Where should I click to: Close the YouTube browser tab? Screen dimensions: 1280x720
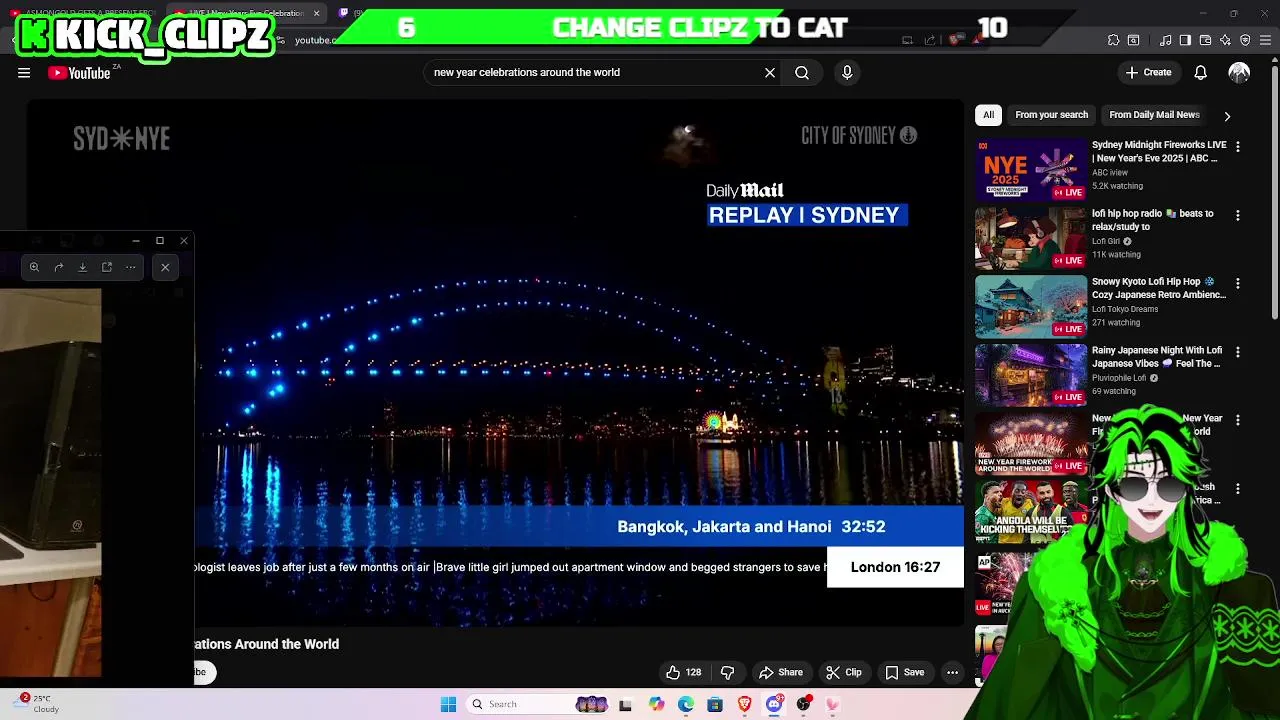click(316, 13)
